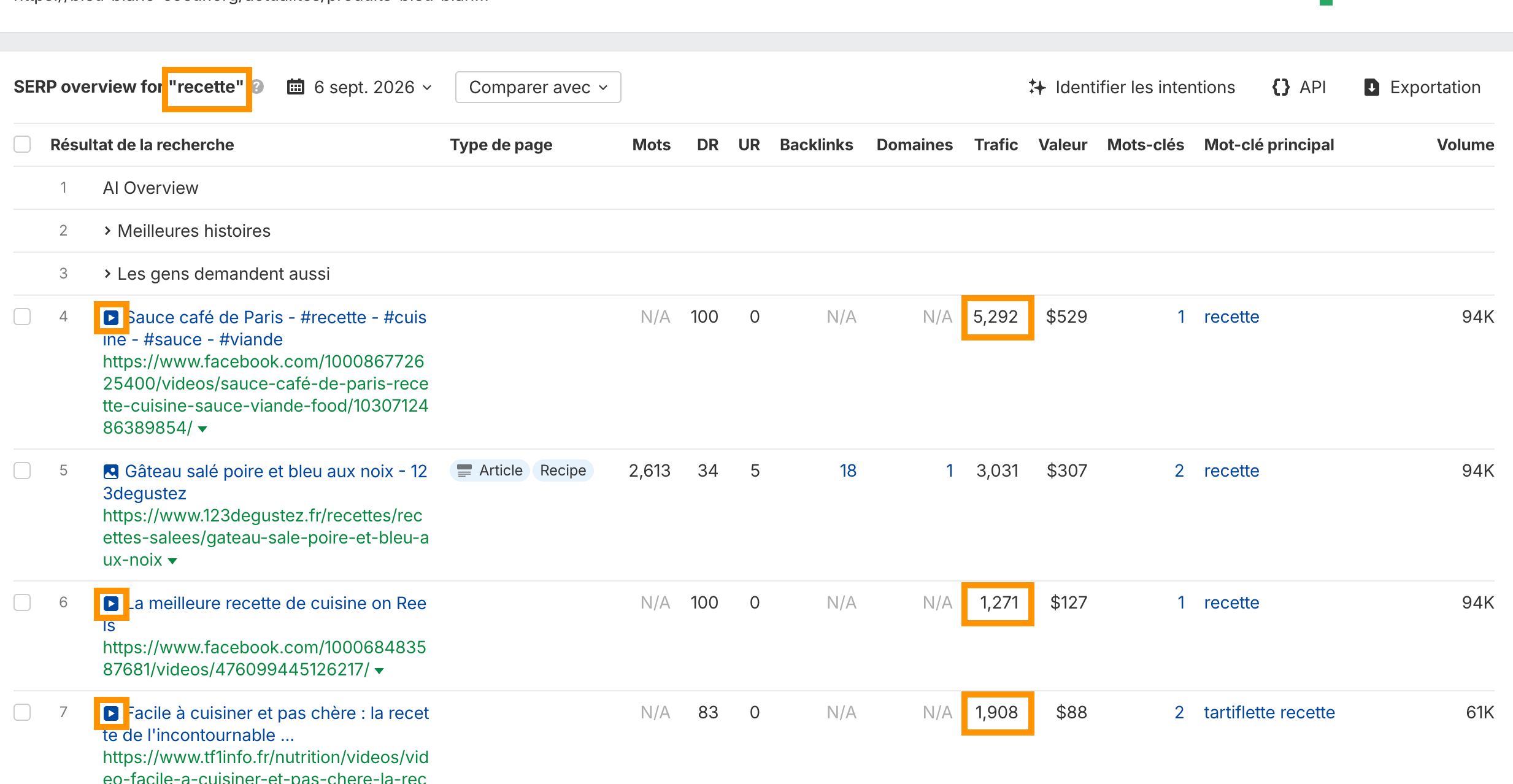Check the box for result row 5
The height and width of the screenshot is (784, 1513).
[x=22, y=471]
